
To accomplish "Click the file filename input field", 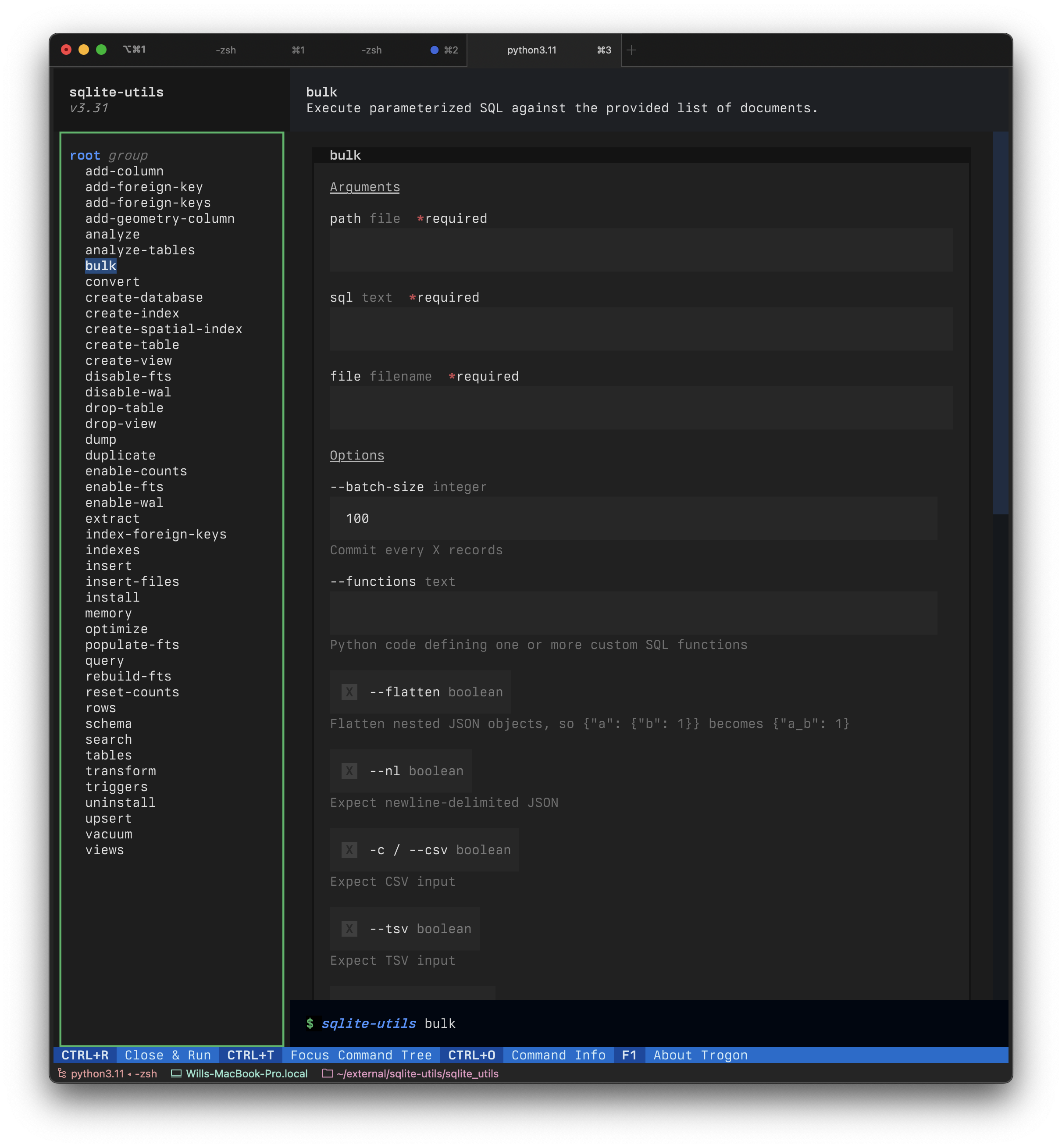I will (641, 407).
